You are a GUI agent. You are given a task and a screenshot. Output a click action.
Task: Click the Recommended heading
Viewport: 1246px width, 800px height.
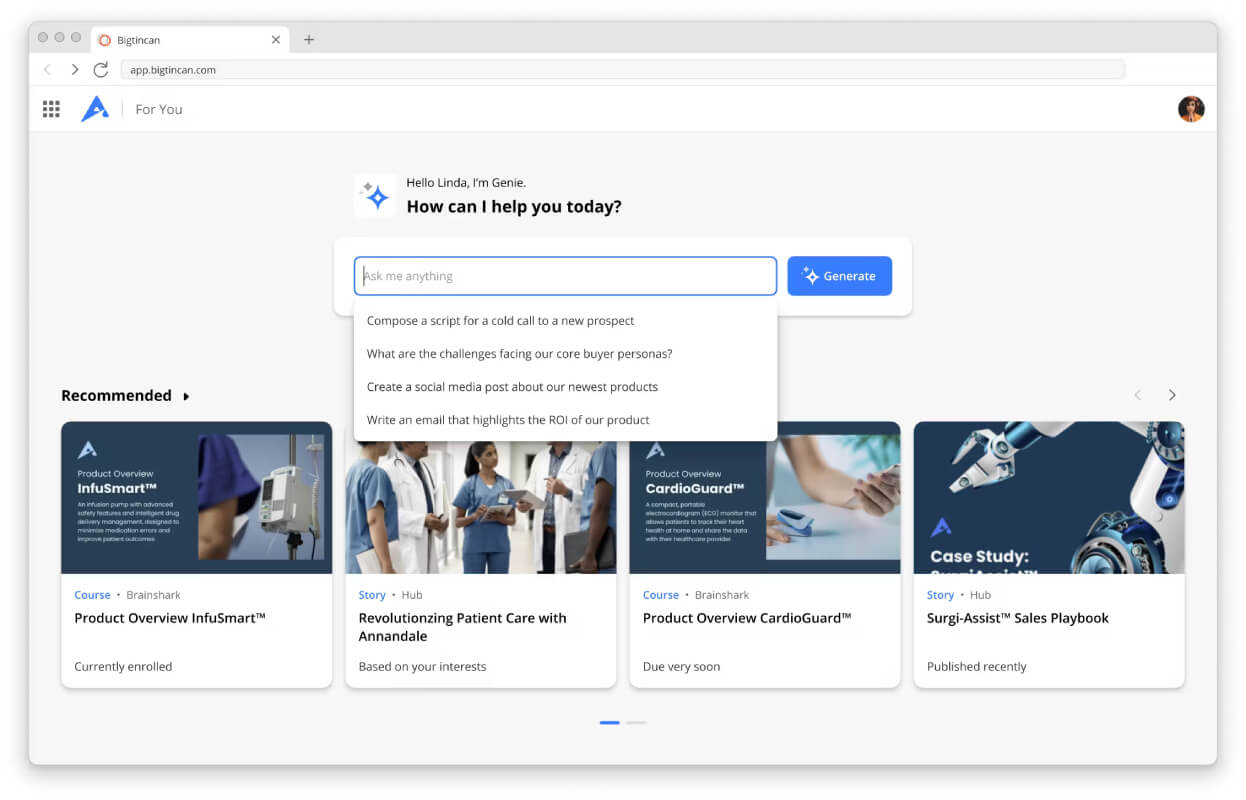click(x=116, y=395)
